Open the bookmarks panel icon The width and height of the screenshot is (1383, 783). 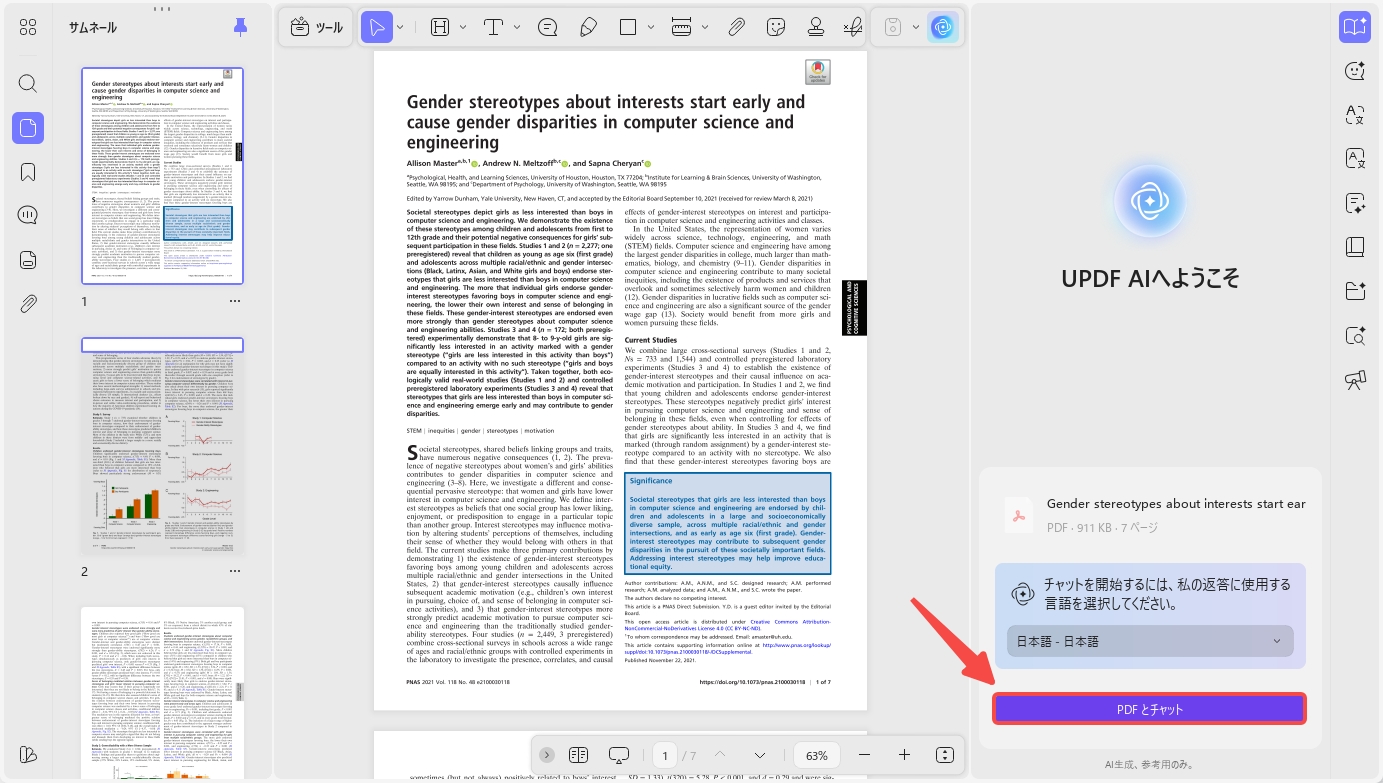[28, 172]
